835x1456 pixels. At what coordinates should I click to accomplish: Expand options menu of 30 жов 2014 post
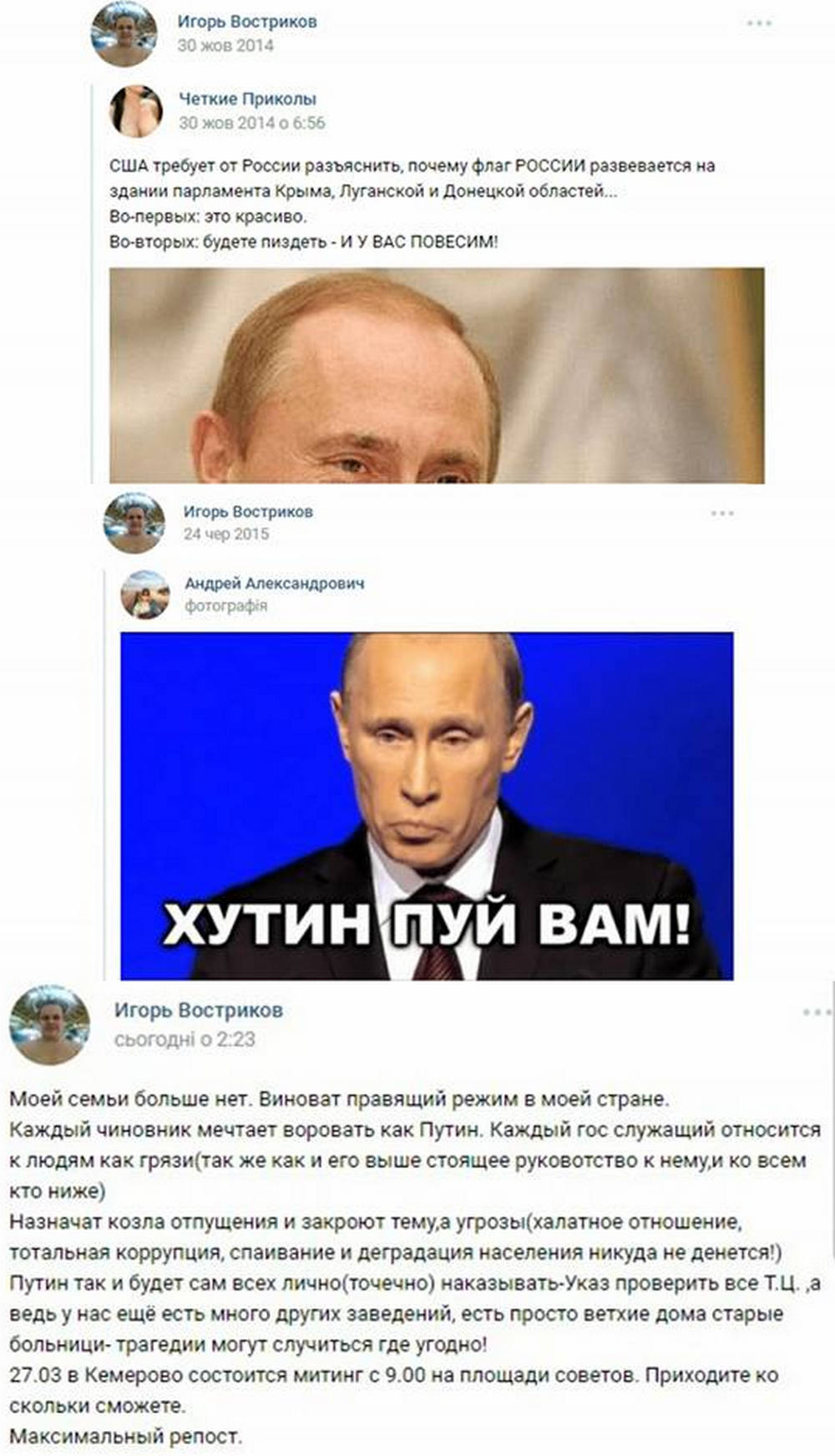click(759, 23)
